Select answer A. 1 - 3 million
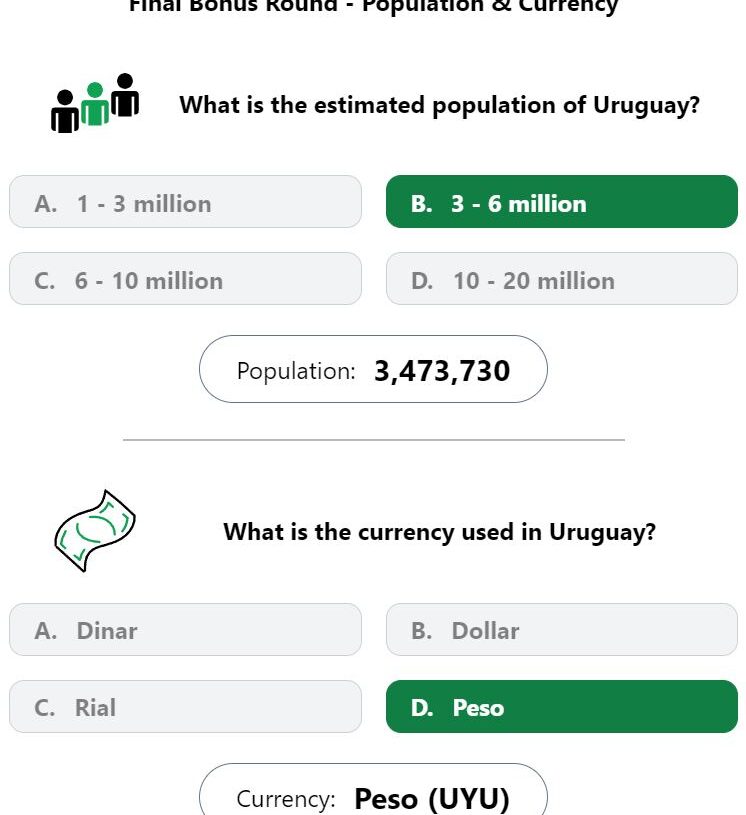746x815 pixels. tap(185, 202)
